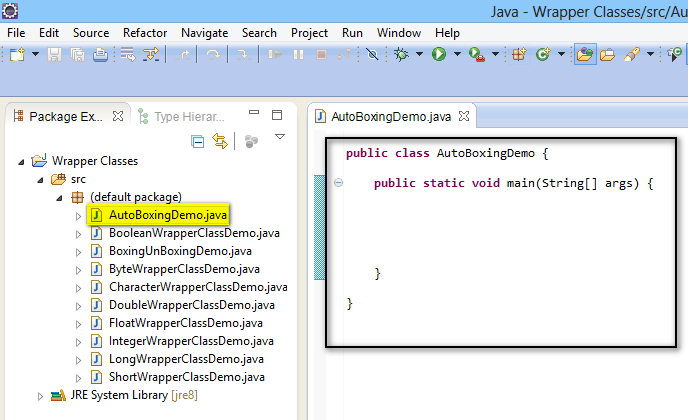Open the Navigate menu
Screen dimensions: 688x420
coord(204,33)
